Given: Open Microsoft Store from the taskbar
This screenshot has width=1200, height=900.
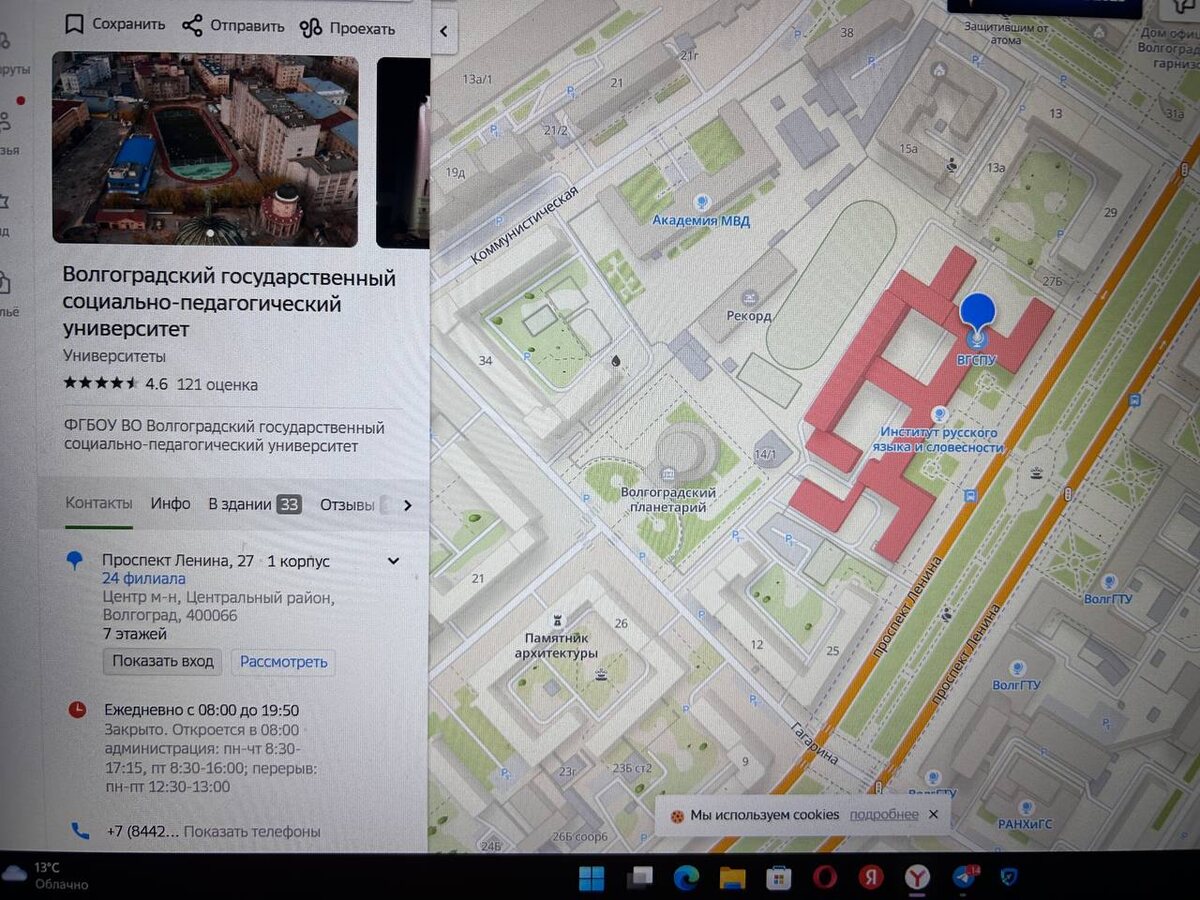Looking at the screenshot, I should [778, 878].
